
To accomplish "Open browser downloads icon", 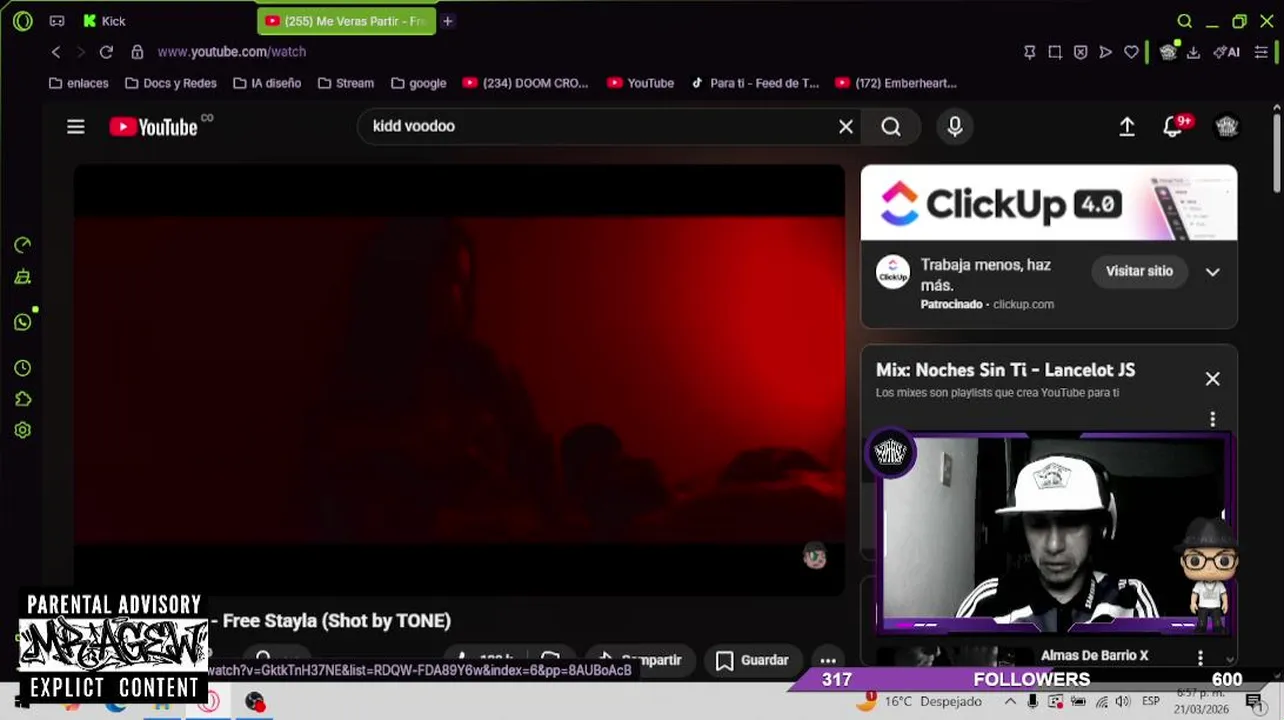I will click(x=1193, y=52).
